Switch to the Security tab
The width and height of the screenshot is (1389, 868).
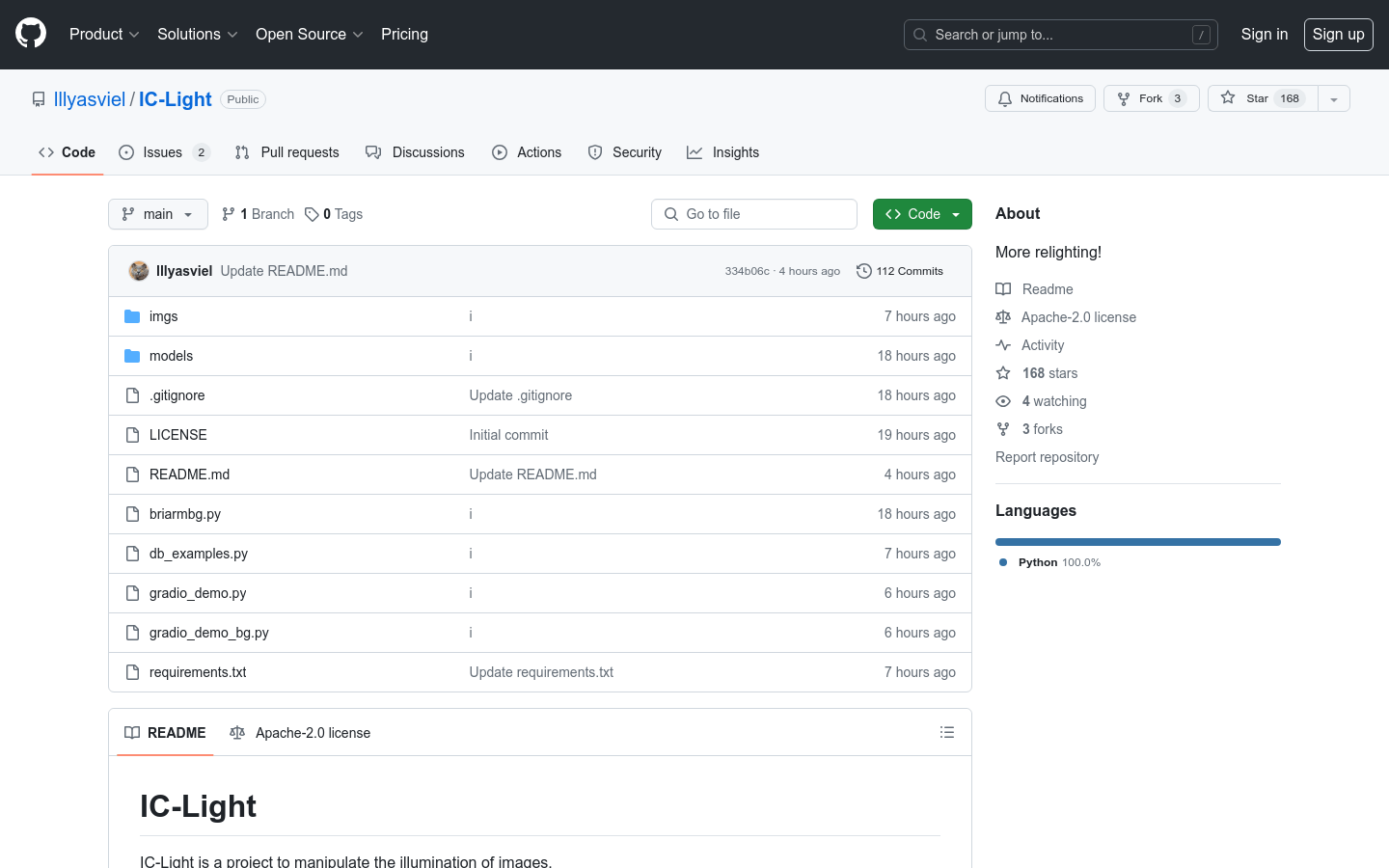pos(625,152)
